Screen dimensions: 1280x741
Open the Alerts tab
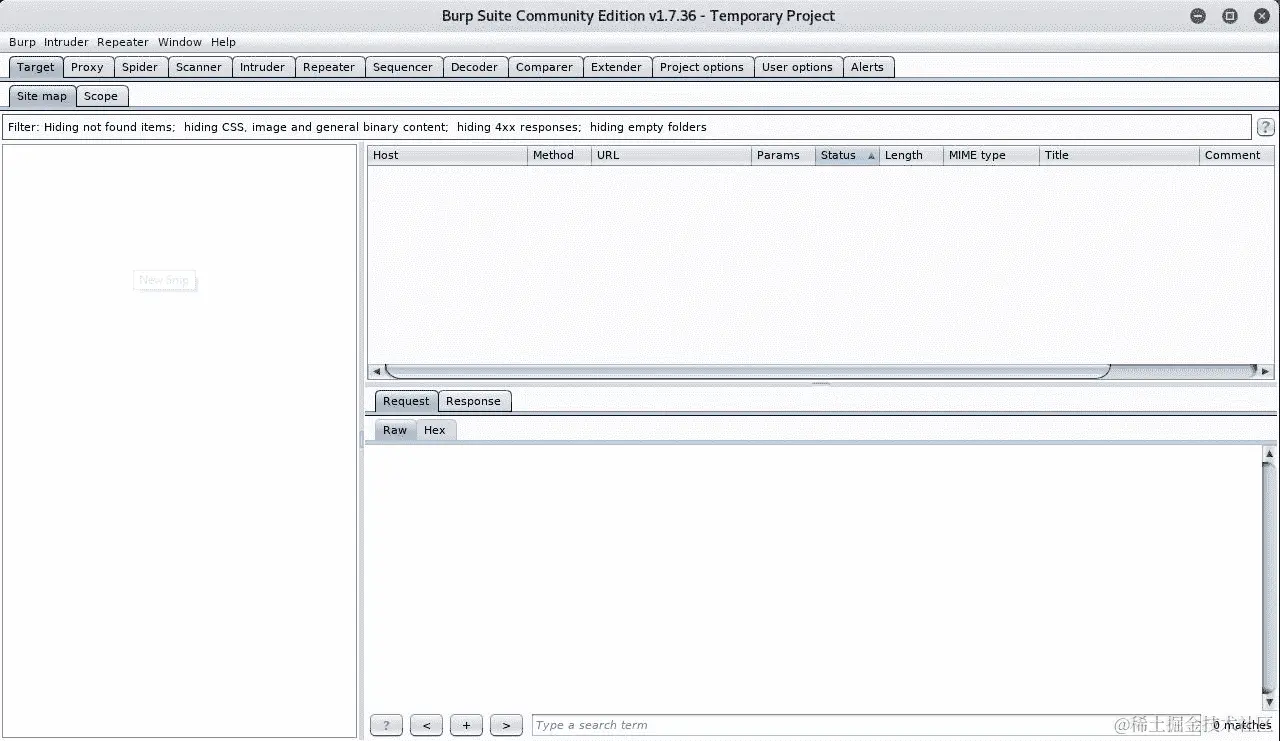tap(867, 67)
